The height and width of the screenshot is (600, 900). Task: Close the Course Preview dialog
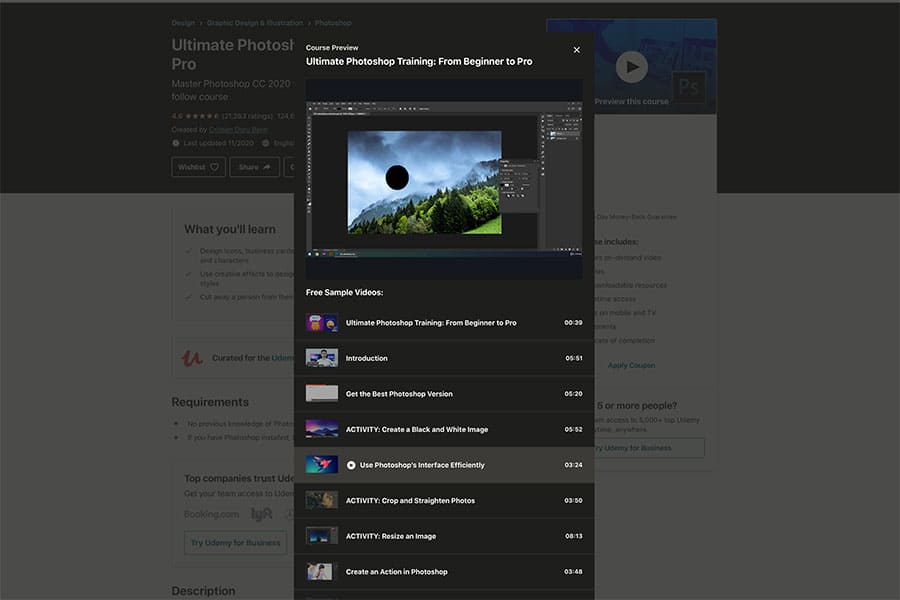coord(576,50)
